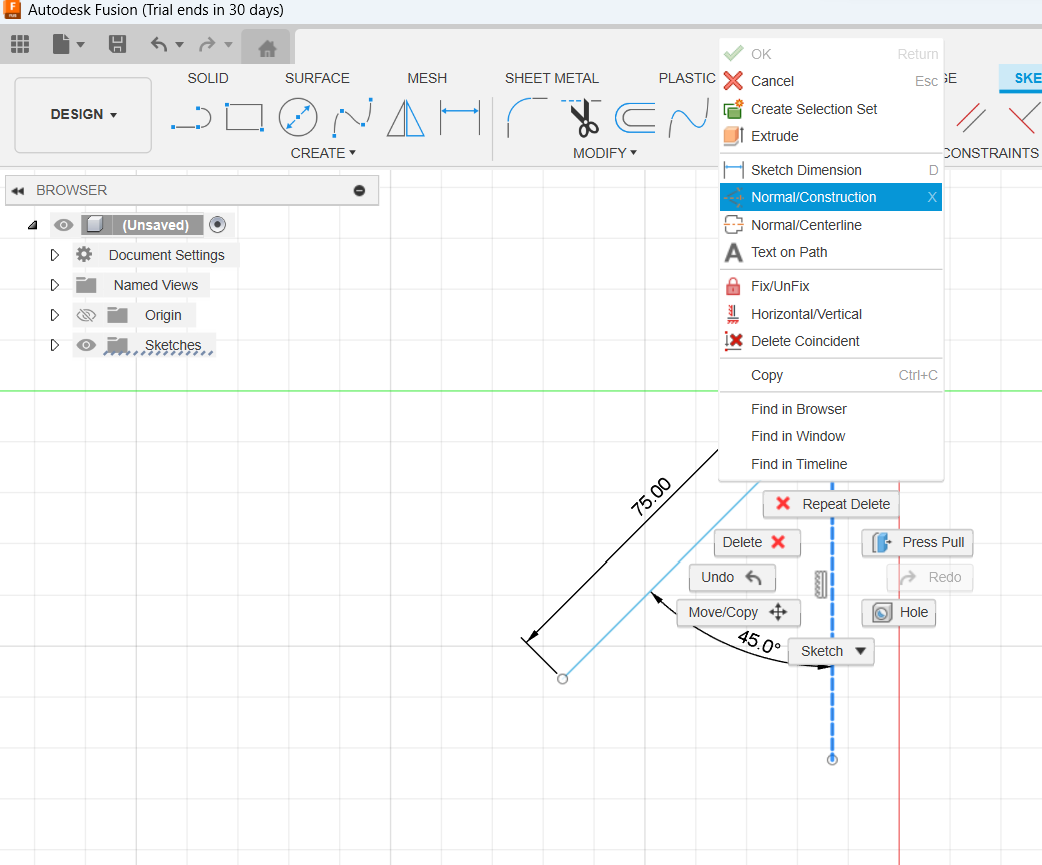Choose Horizontal/Vertical from the context menu

click(831, 314)
